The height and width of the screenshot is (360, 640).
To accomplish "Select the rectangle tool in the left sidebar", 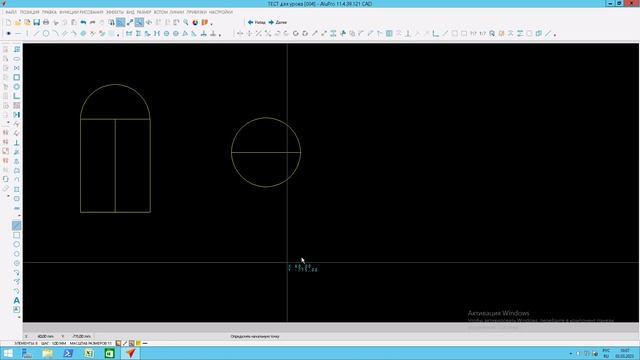I will (16, 77).
